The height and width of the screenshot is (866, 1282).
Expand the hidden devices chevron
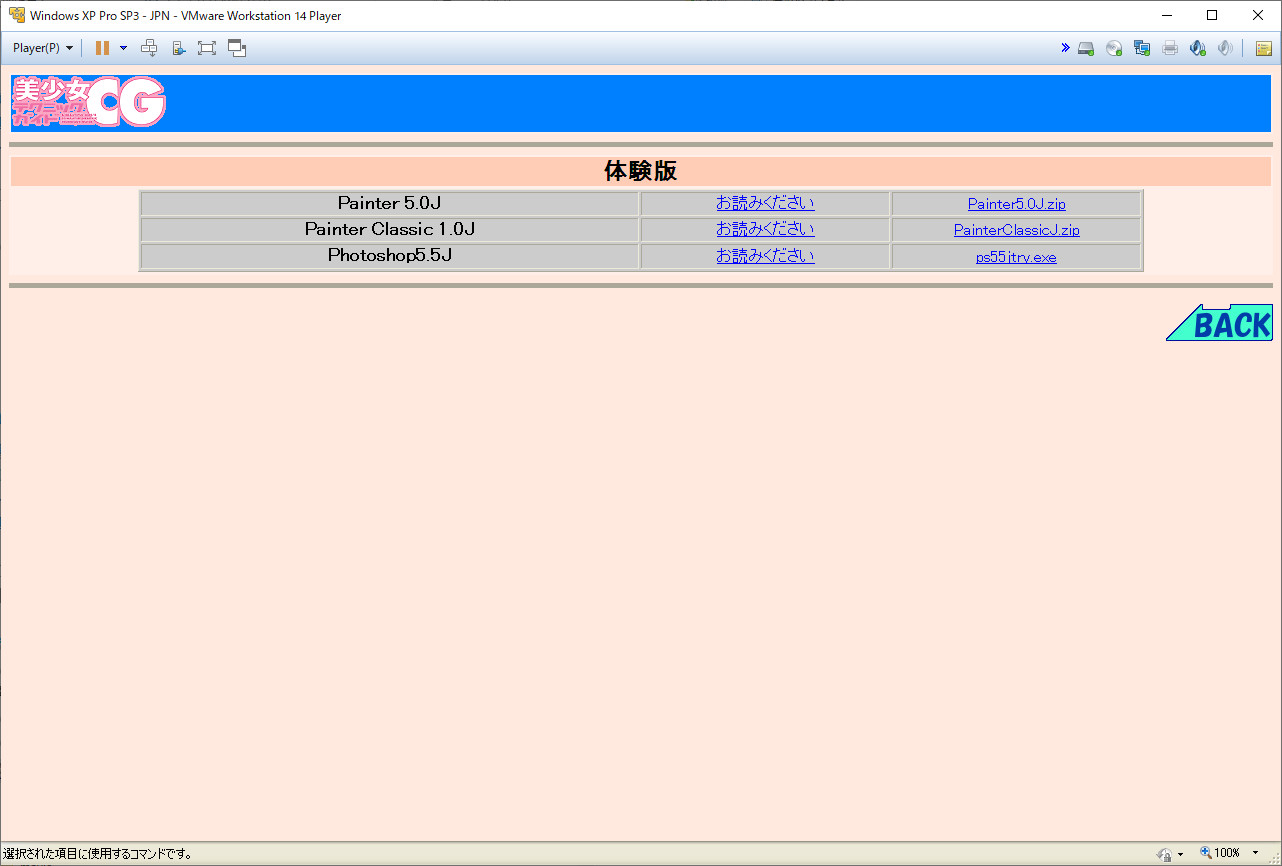[1066, 48]
